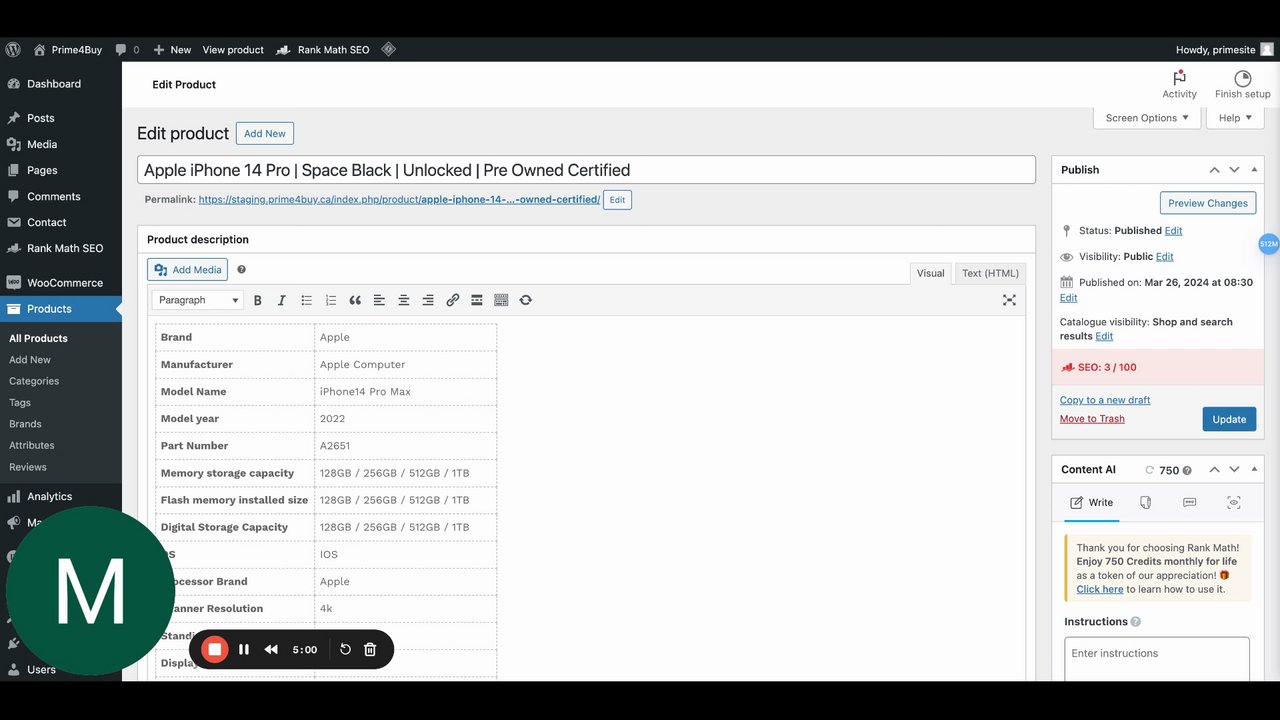Stop the screen recording
This screenshot has width=1280, height=720.
(x=214, y=649)
